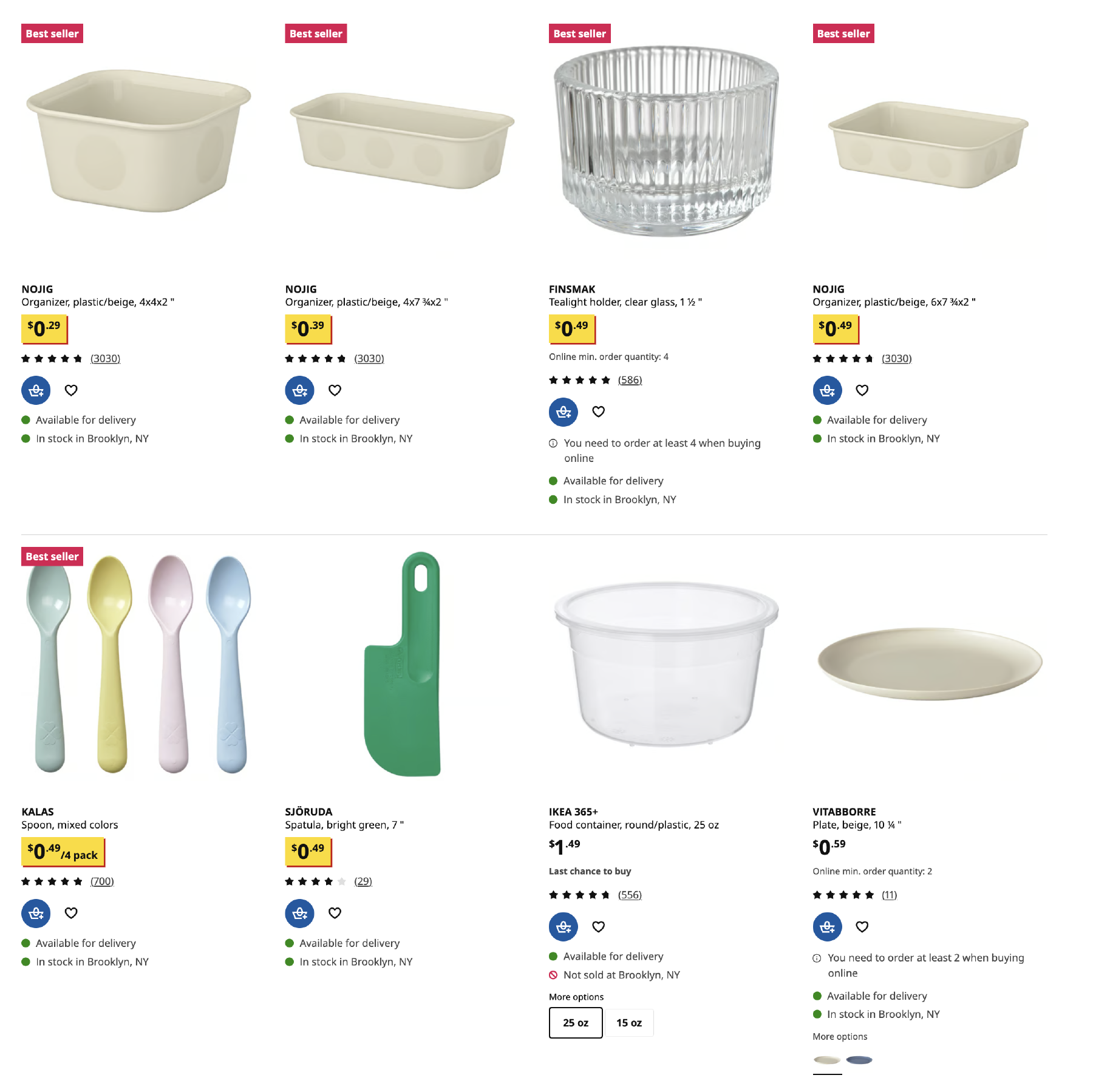The height and width of the screenshot is (1092, 1093).
Task: Select the 25 oz container option
Action: click(575, 1022)
